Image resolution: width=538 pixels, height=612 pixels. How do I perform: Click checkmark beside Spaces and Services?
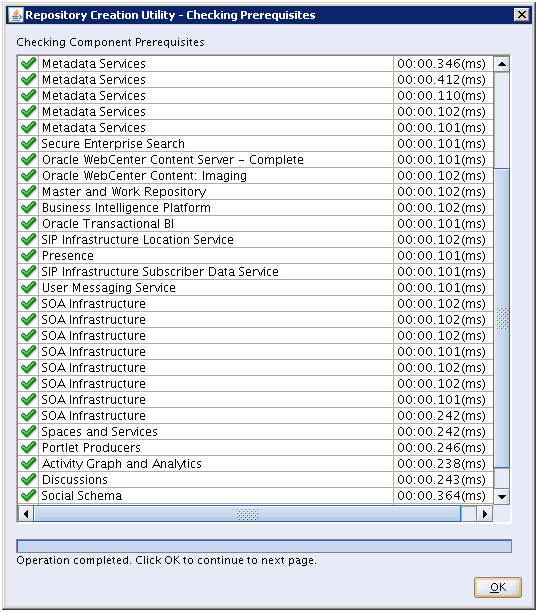pyautogui.click(x=29, y=432)
